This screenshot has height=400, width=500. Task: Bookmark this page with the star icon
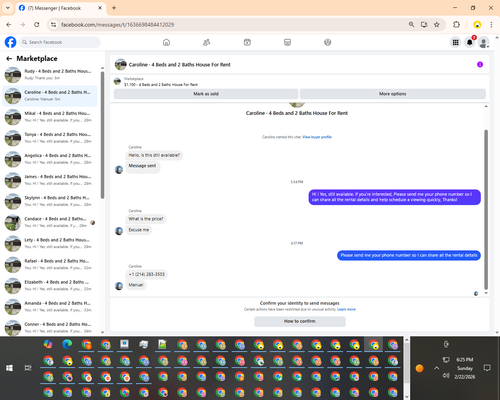[437, 25]
